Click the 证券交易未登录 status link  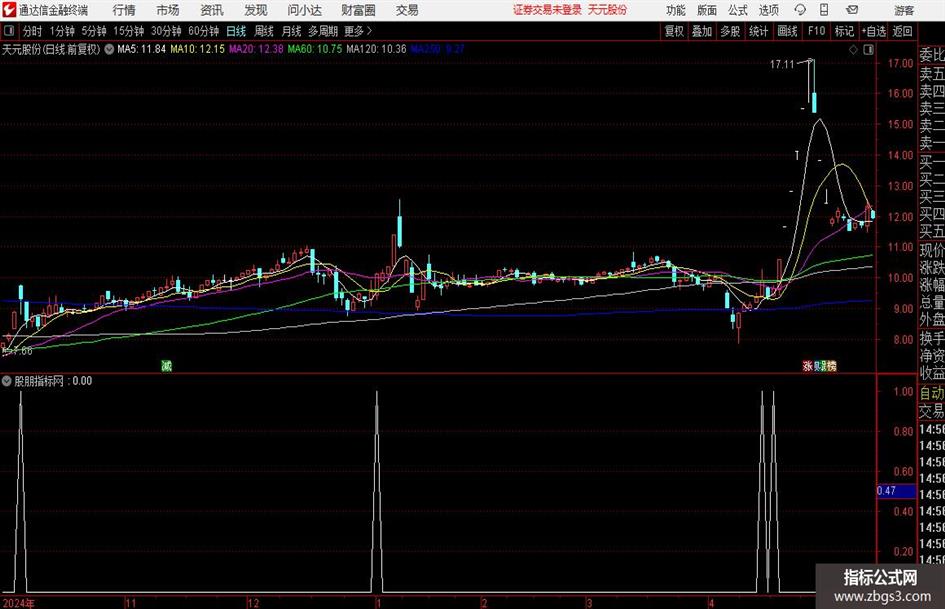point(547,10)
